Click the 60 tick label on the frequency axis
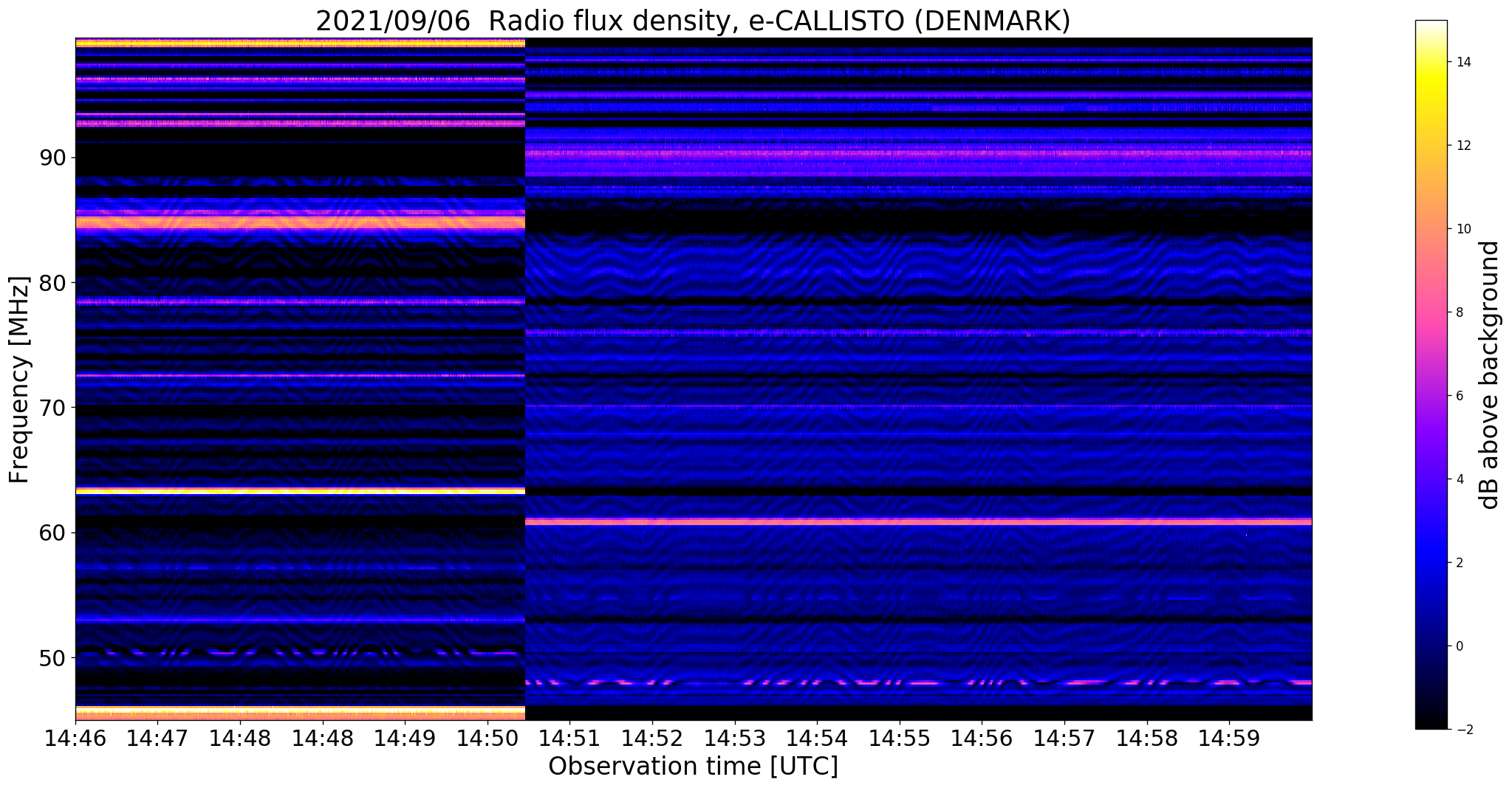Image resolution: width=1512 pixels, height=788 pixels. pyautogui.click(x=51, y=532)
